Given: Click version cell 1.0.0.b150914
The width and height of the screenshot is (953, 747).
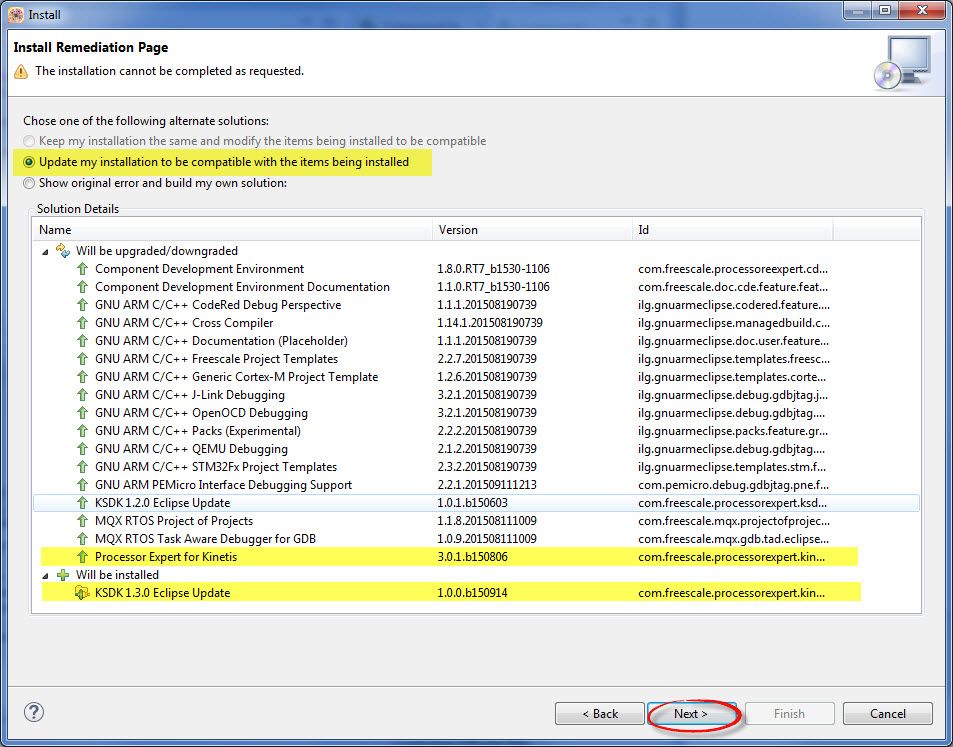Looking at the screenshot, I should pyautogui.click(x=472, y=593).
